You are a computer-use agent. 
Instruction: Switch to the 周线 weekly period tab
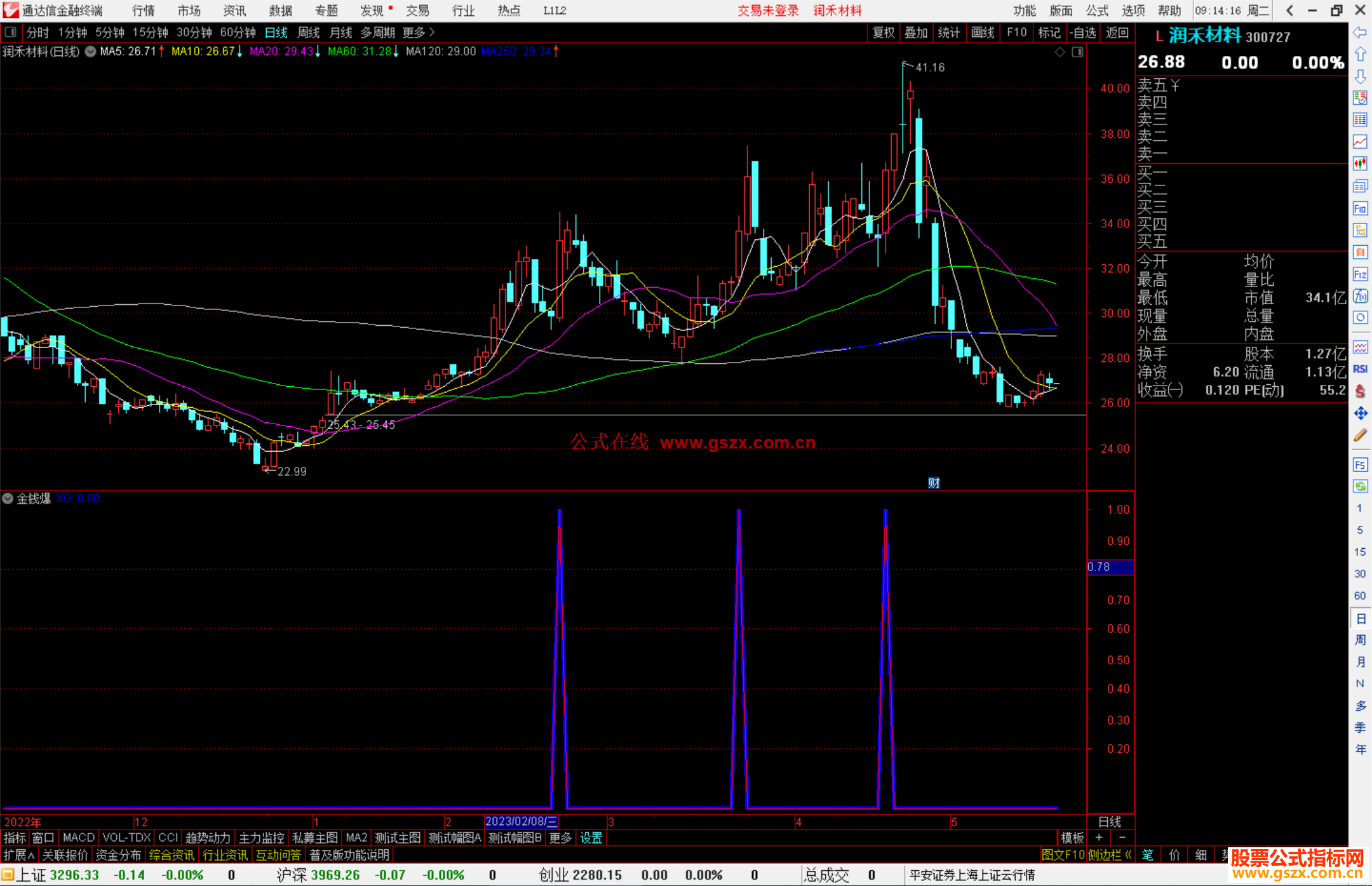point(309,32)
